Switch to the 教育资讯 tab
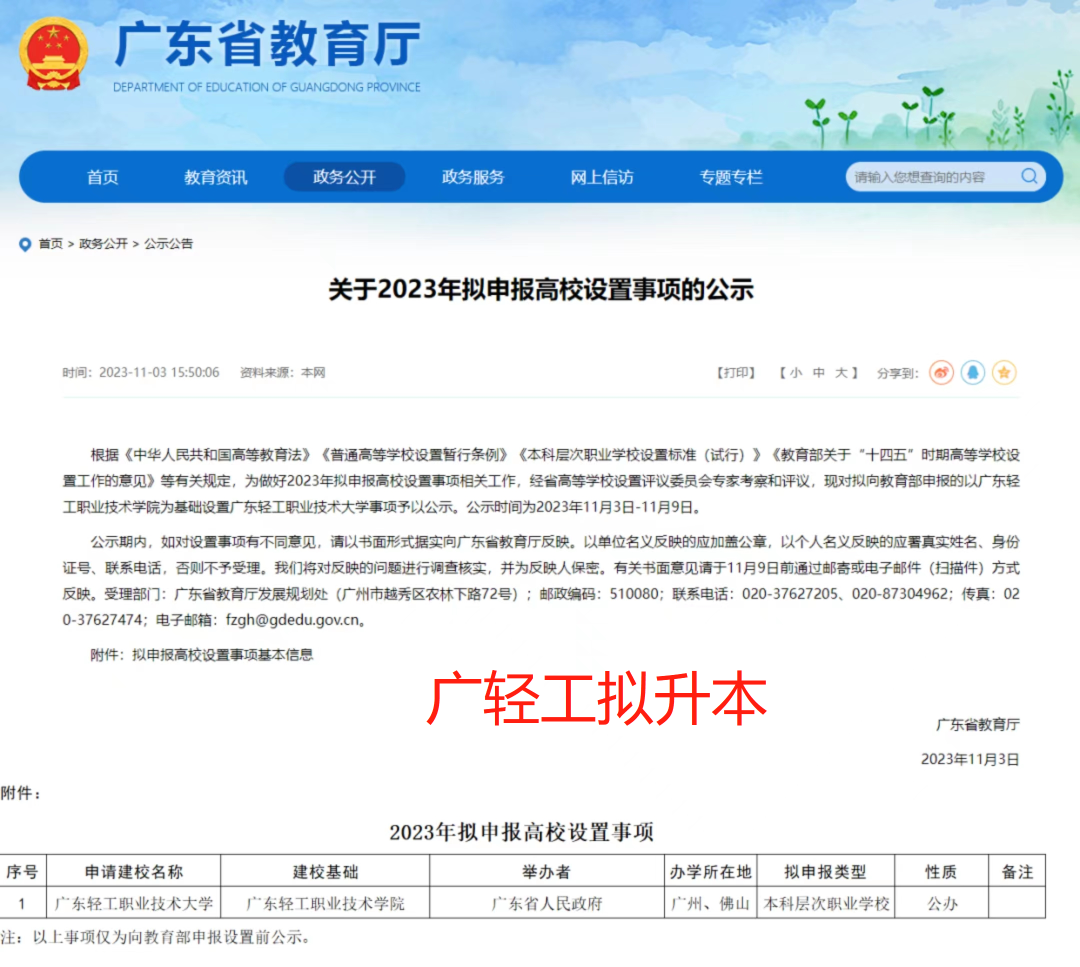 [x=217, y=176]
